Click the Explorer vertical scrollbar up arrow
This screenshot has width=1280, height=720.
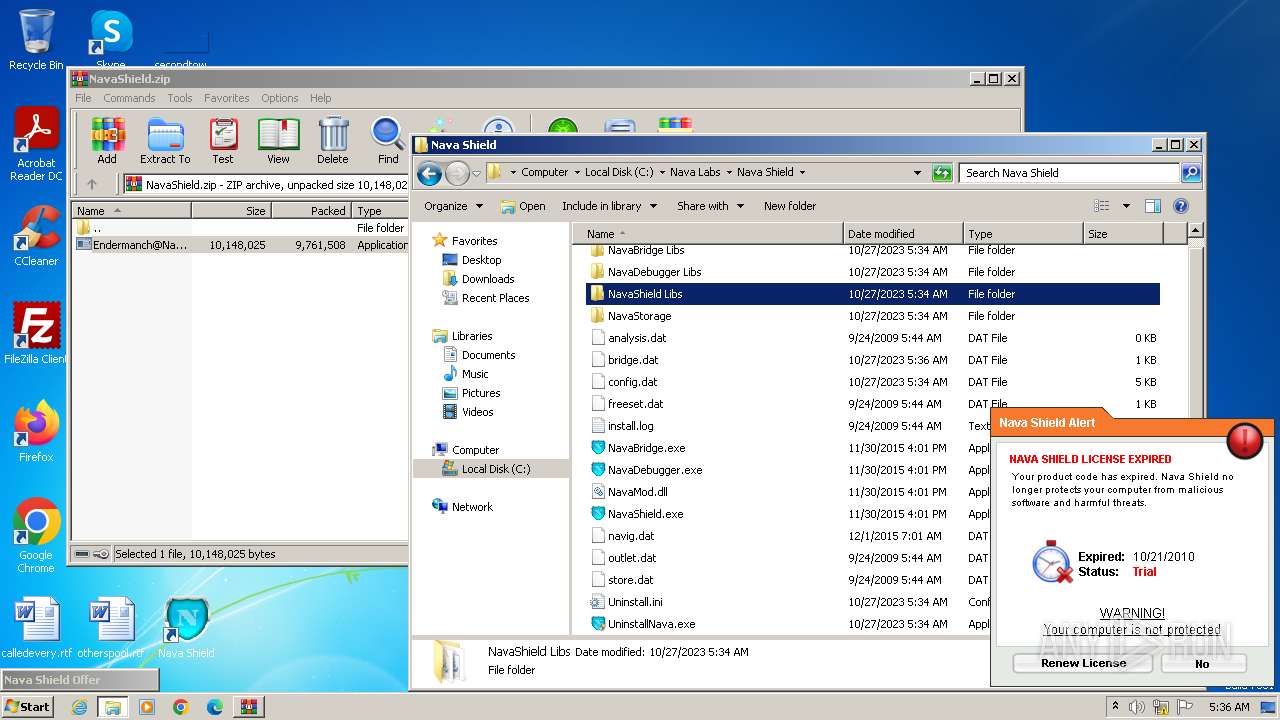pos(1195,232)
